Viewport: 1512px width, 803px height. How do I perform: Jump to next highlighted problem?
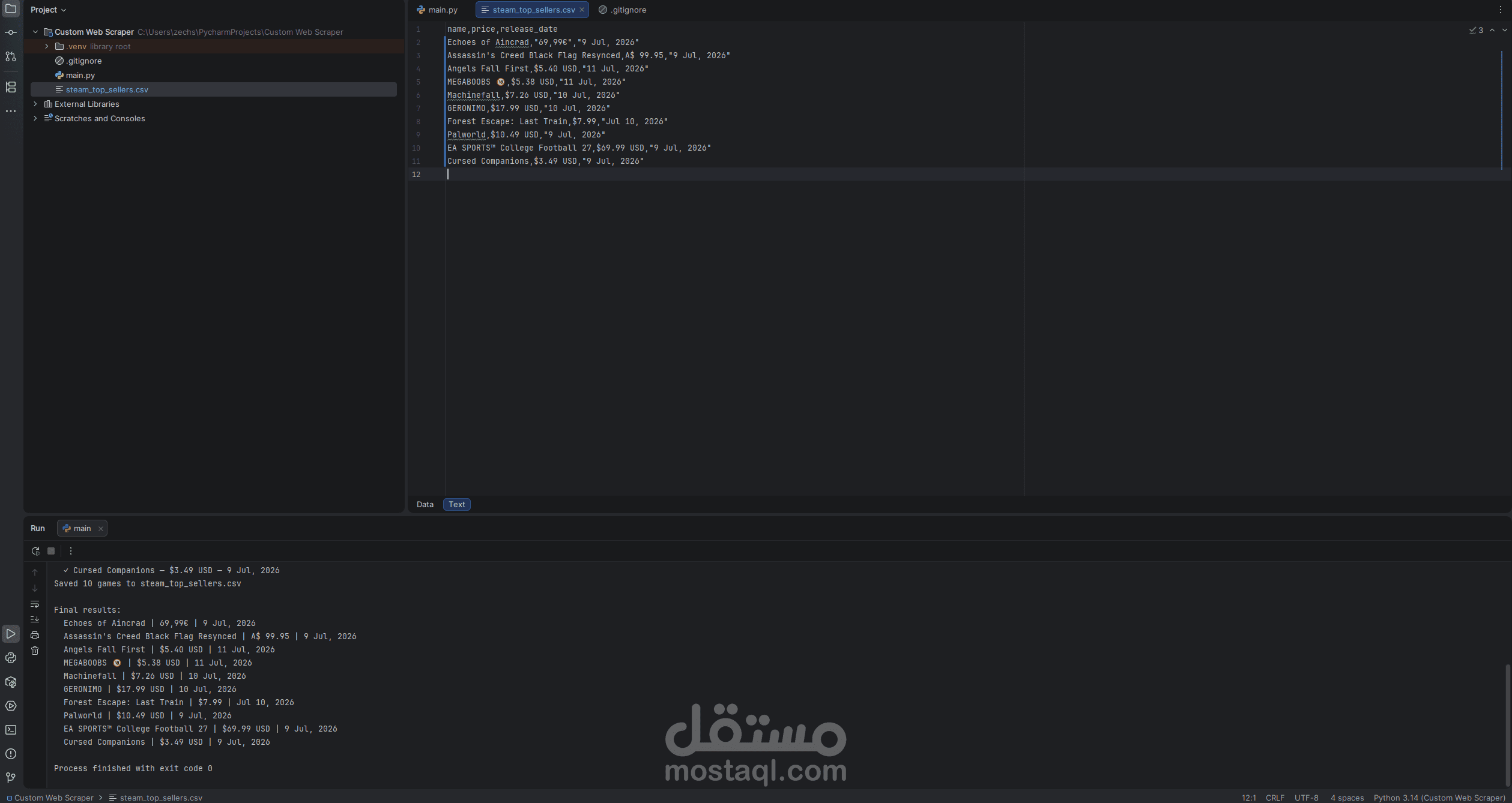[x=1504, y=30]
